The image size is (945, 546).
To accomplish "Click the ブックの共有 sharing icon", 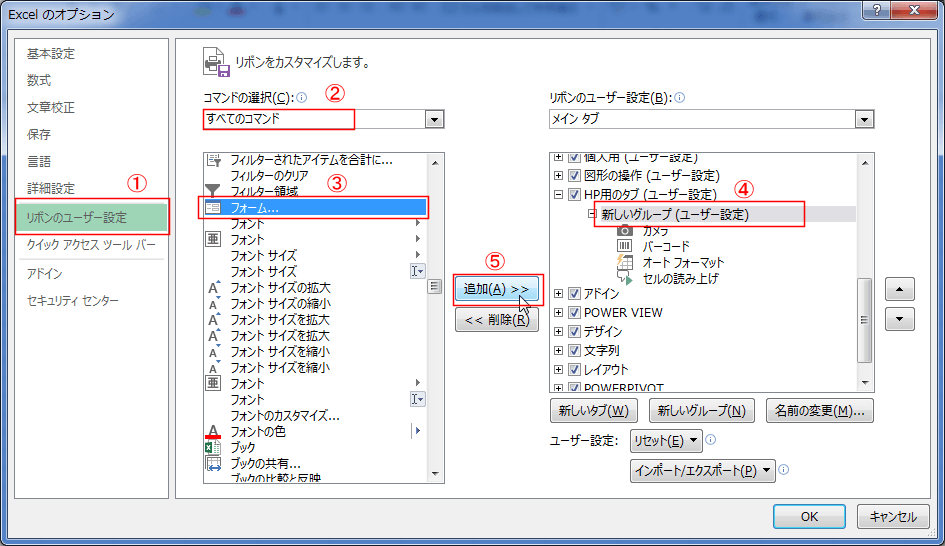I will pyautogui.click(x=213, y=463).
